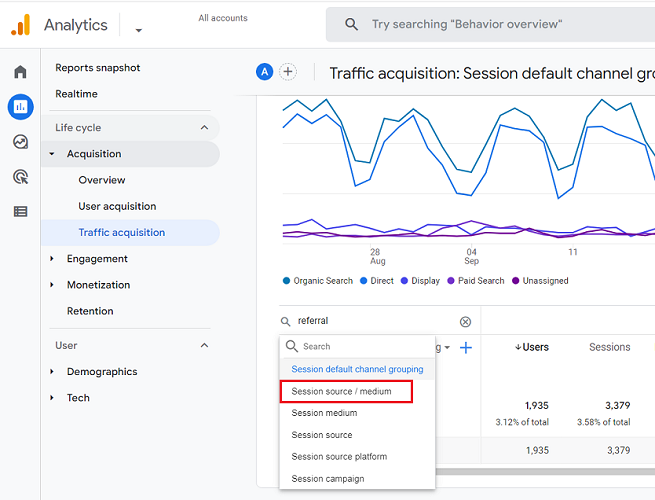Toggle Organic Search series in chart legend

(x=318, y=281)
